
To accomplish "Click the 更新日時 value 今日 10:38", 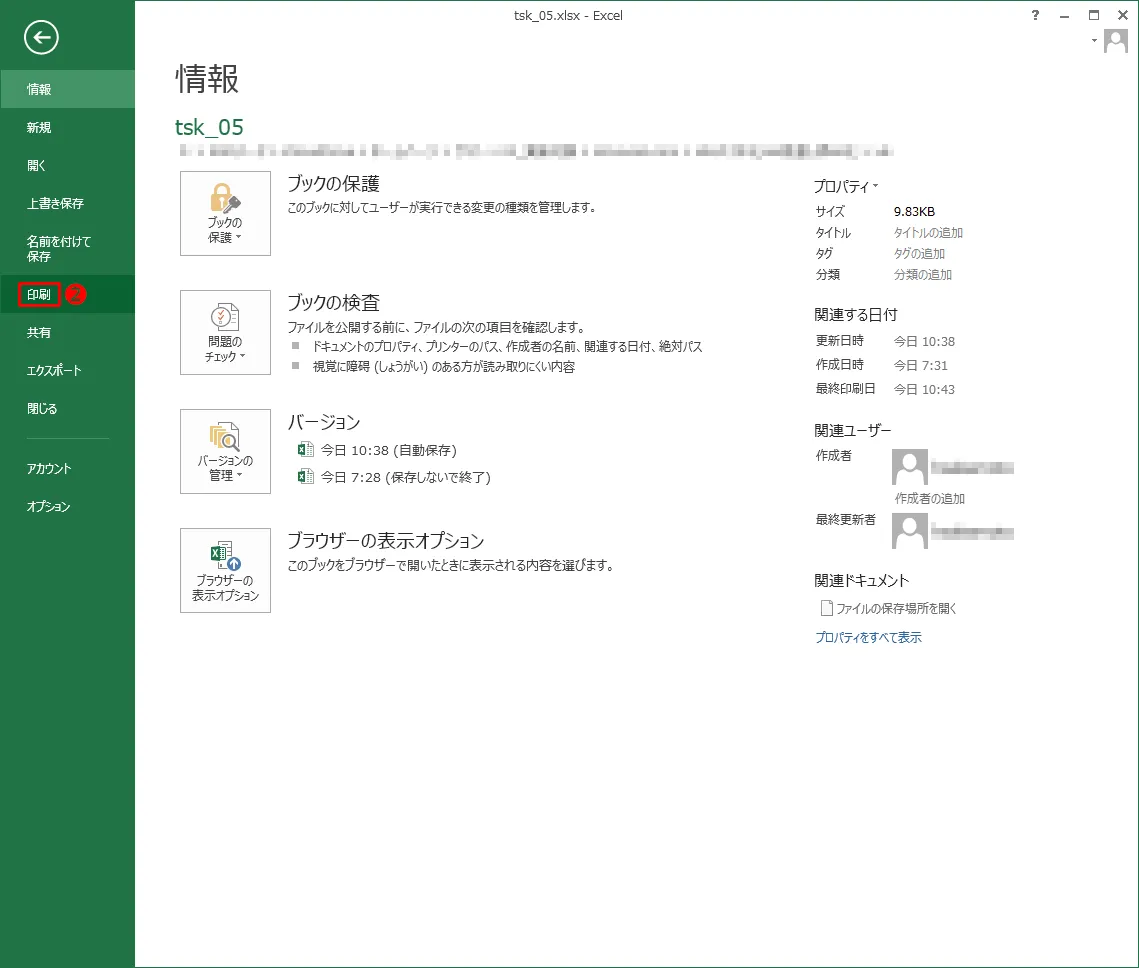I will coord(924,341).
